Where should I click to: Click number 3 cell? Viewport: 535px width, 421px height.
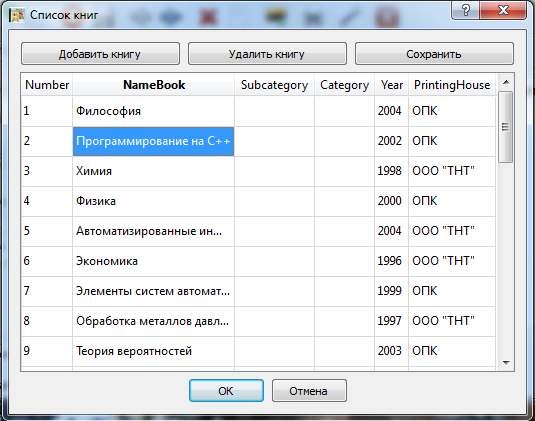coord(47,171)
